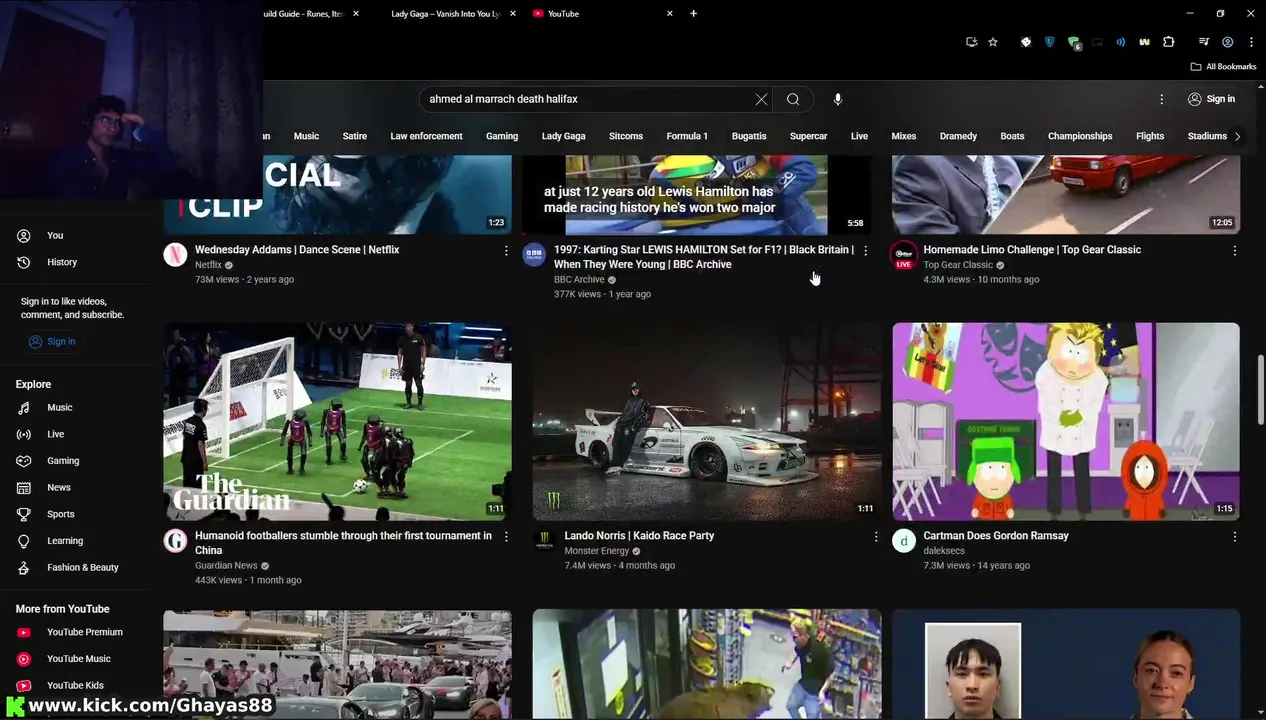Open options for Cartman Does Gordon Ramsay video
The image size is (1266, 720).
point(1235,537)
